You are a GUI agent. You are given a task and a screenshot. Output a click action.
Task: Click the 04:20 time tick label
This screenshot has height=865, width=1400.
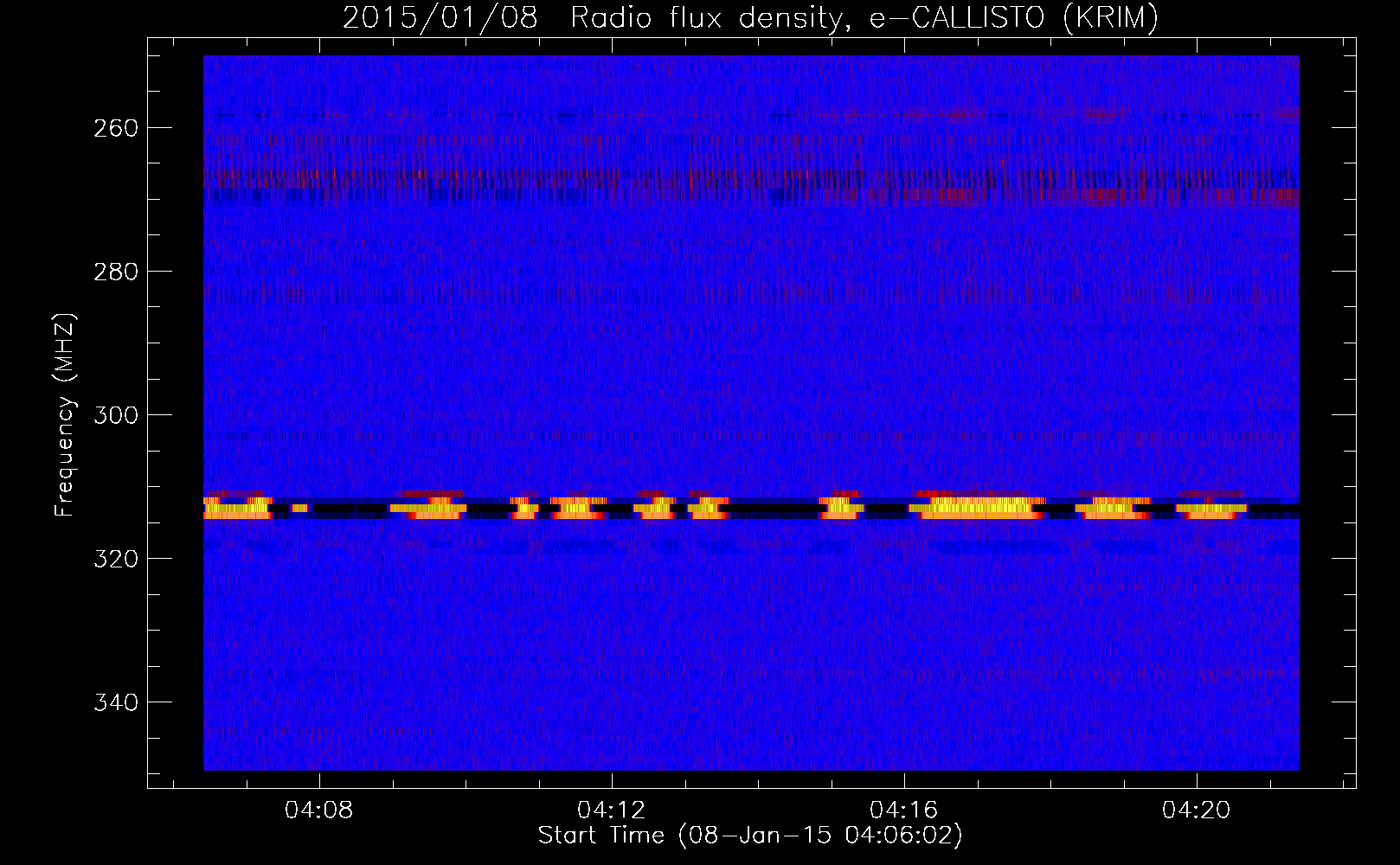1197,811
